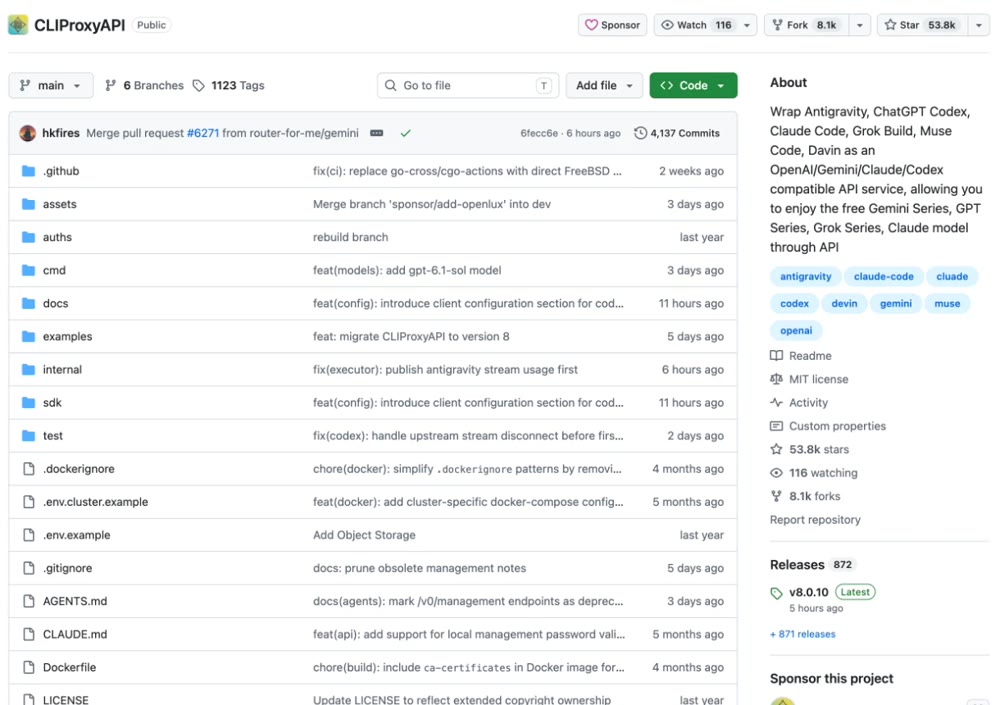This screenshot has height=705, width=1000.
Task: Click the fork icon beside 8.1k forks
Action: coord(776,496)
